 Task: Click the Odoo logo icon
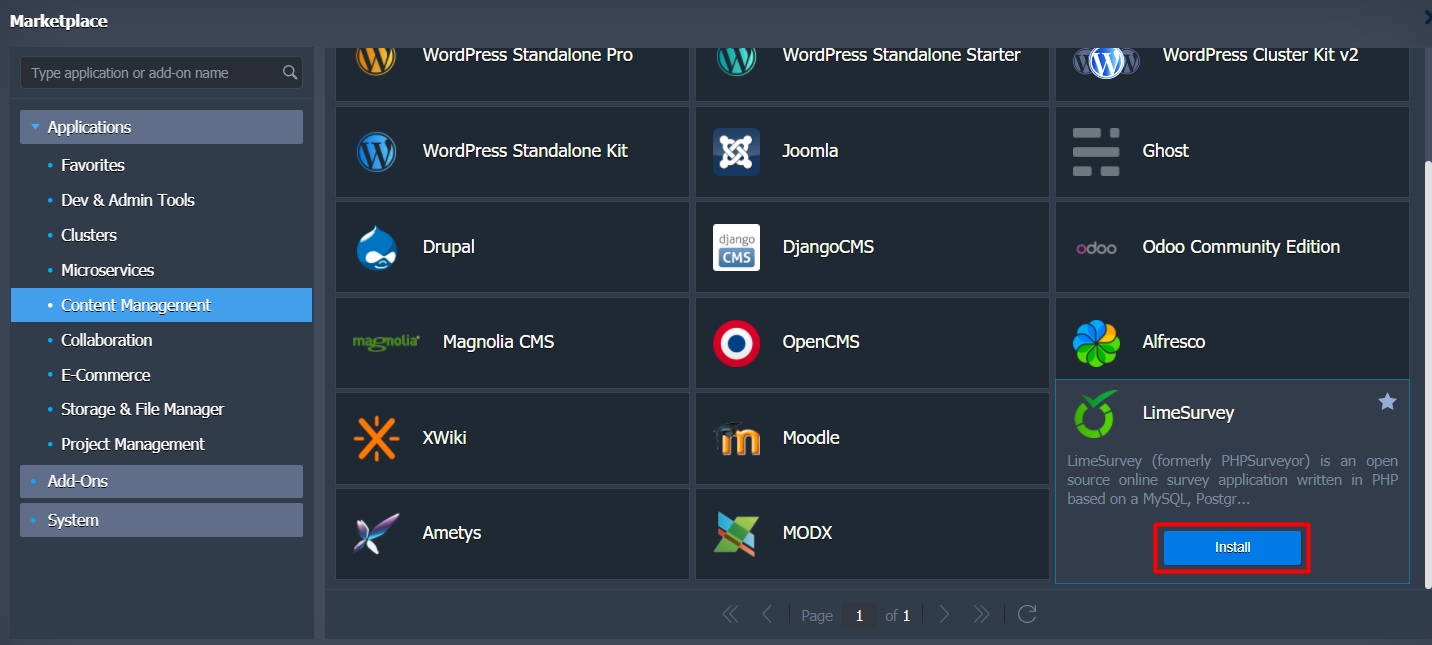coord(1096,248)
